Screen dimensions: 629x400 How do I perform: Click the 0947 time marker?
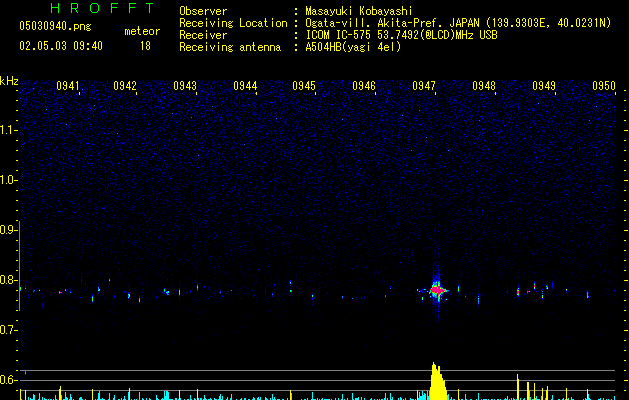[424, 86]
